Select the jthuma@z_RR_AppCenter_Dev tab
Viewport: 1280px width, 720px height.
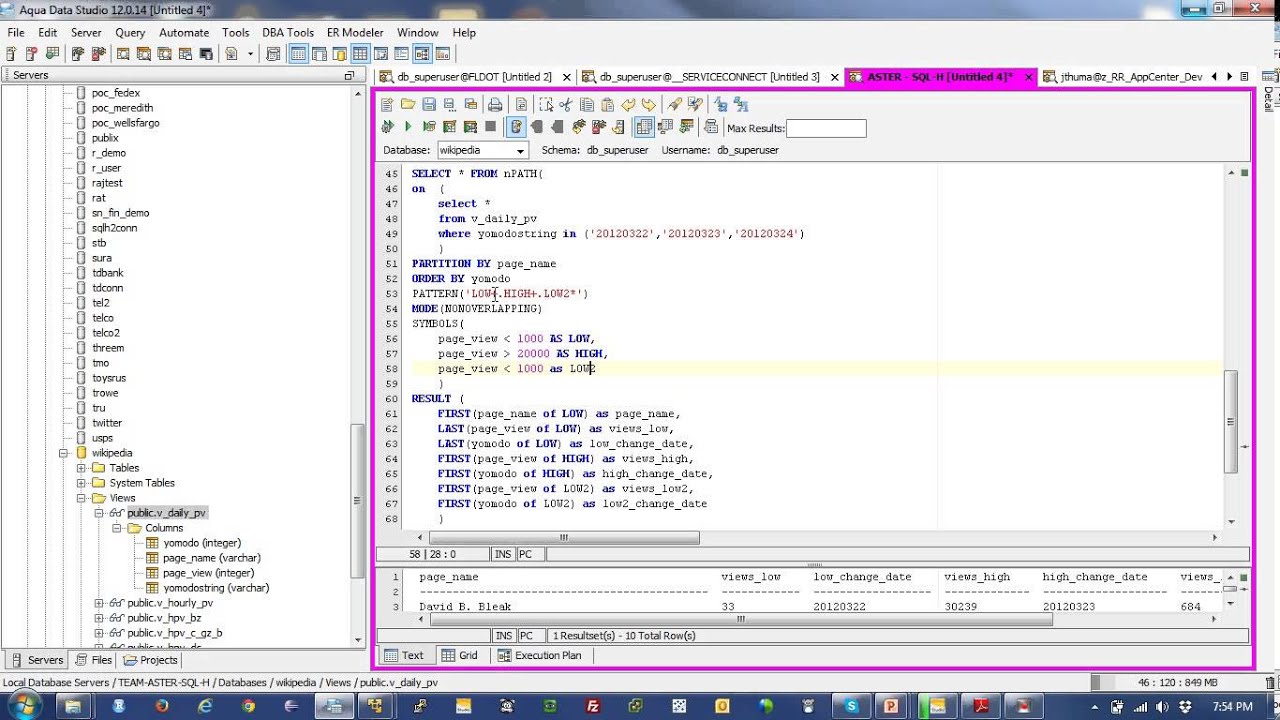pyautogui.click(x=1122, y=77)
